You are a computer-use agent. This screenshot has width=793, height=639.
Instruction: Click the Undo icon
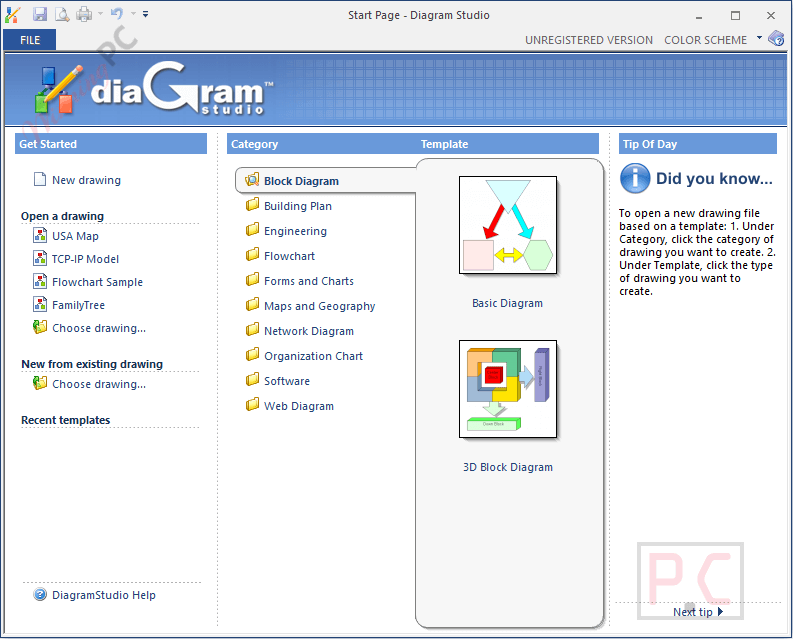[x=117, y=14]
